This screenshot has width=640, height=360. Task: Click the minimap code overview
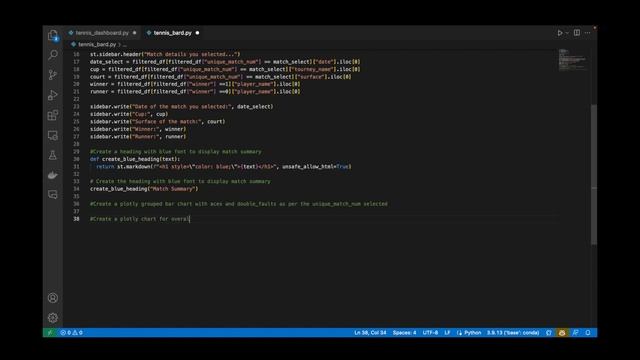click(x=573, y=59)
